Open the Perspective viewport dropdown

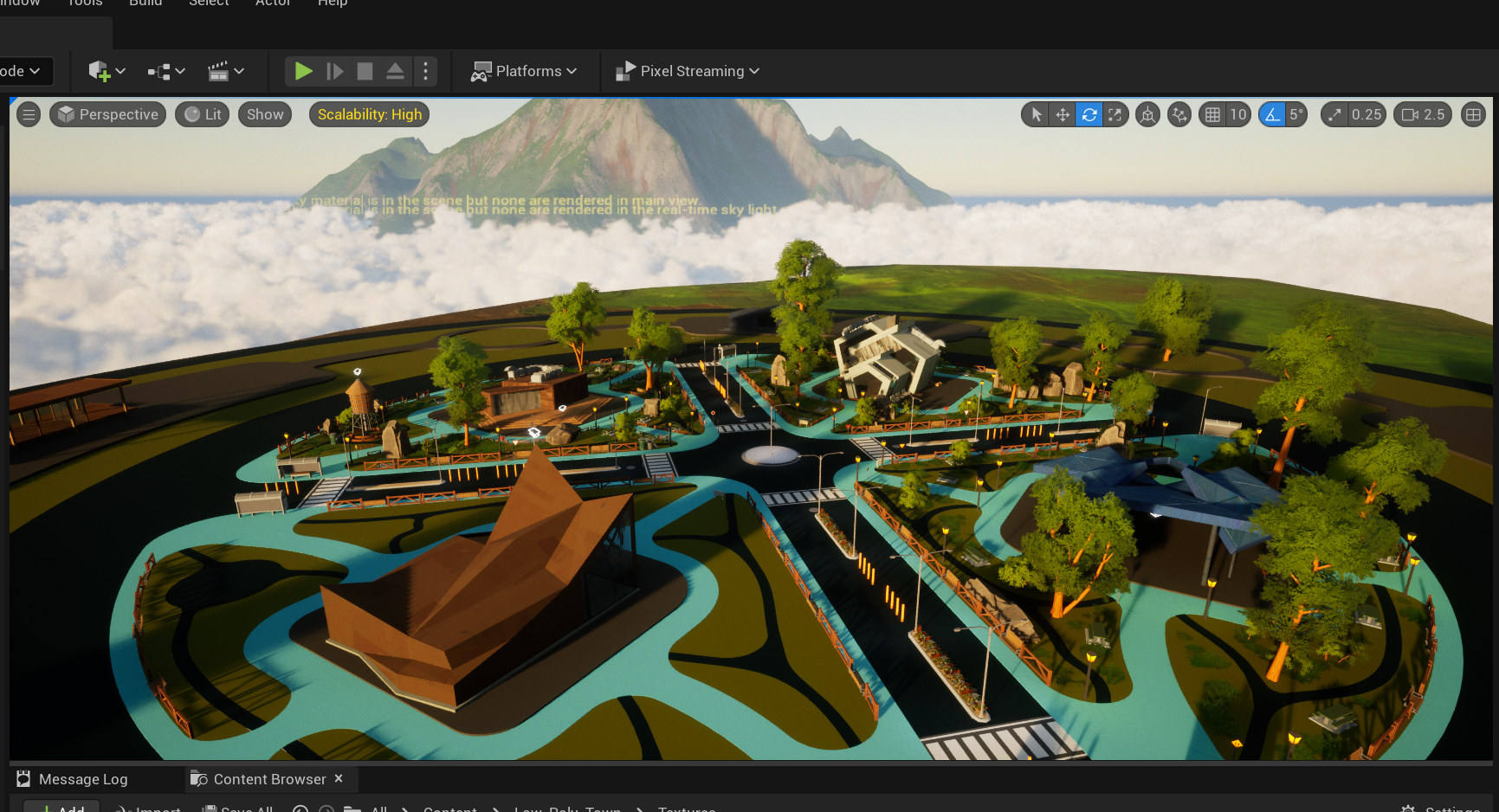[x=107, y=113]
